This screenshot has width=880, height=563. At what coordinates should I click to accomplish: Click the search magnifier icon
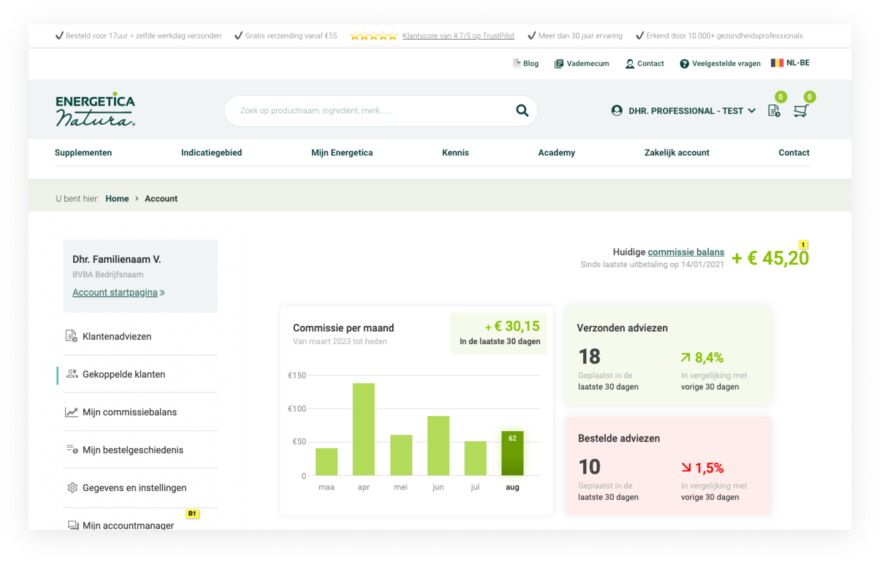pyautogui.click(x=521, y=111)
